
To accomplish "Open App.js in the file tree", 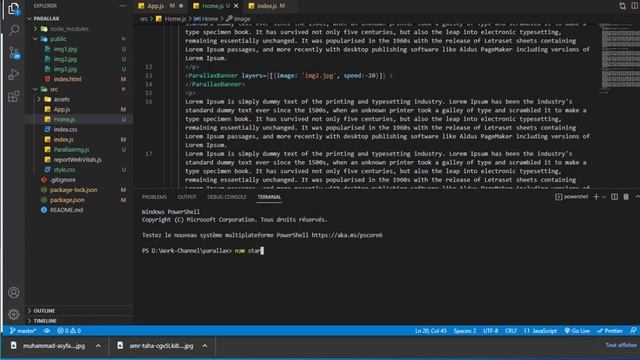I will coord(62,109).
